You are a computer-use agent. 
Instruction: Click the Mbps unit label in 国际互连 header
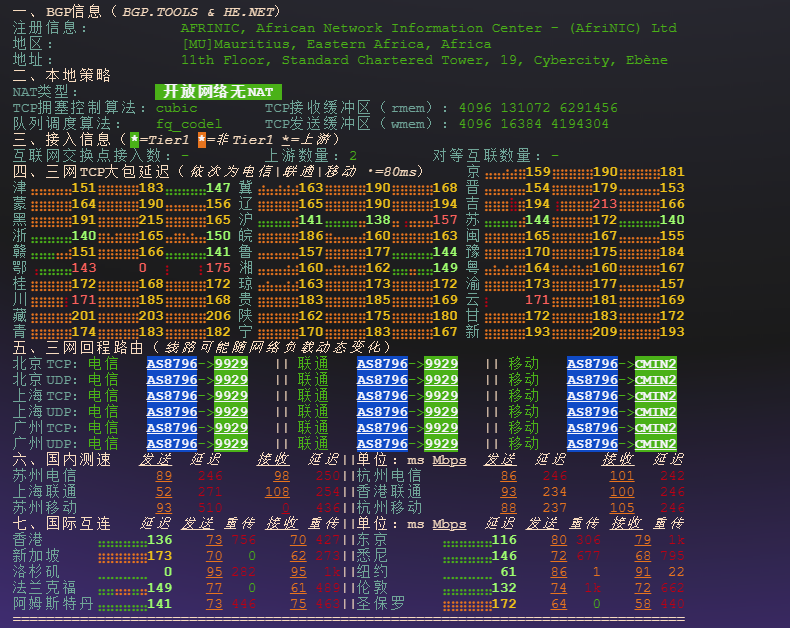click(449, 525)
